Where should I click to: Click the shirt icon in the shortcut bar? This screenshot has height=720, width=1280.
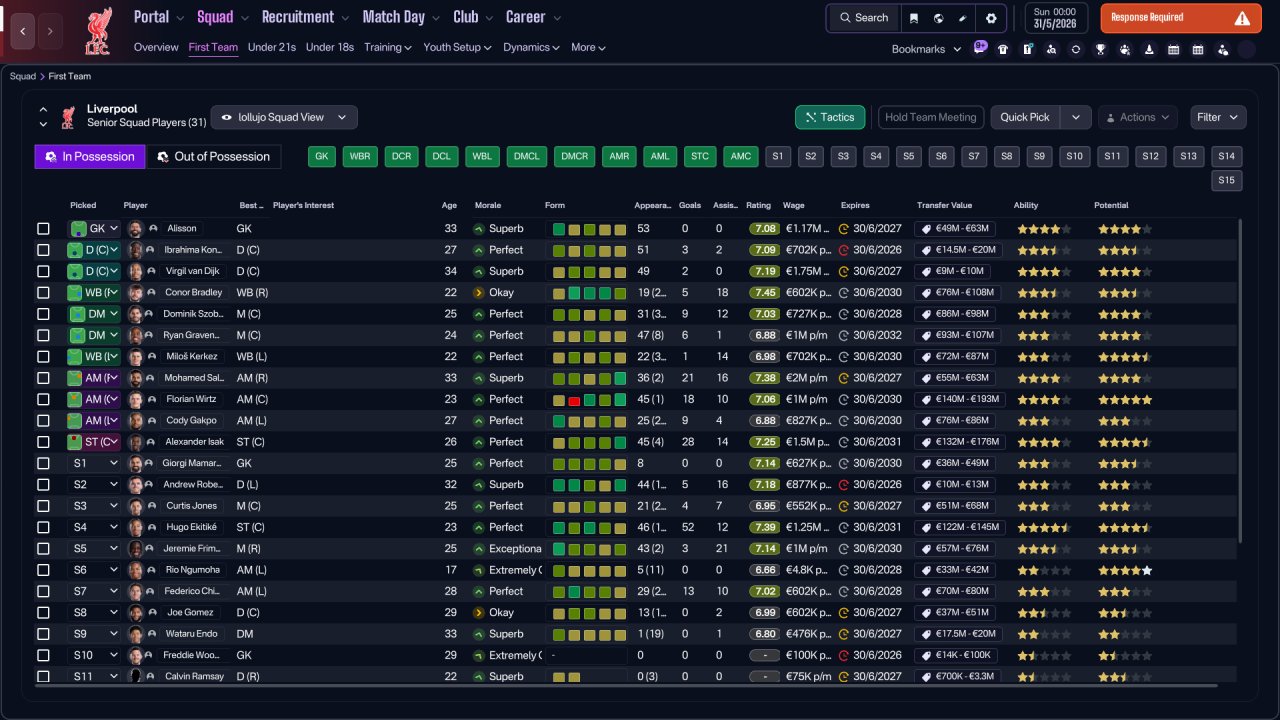click(1003, 49)
